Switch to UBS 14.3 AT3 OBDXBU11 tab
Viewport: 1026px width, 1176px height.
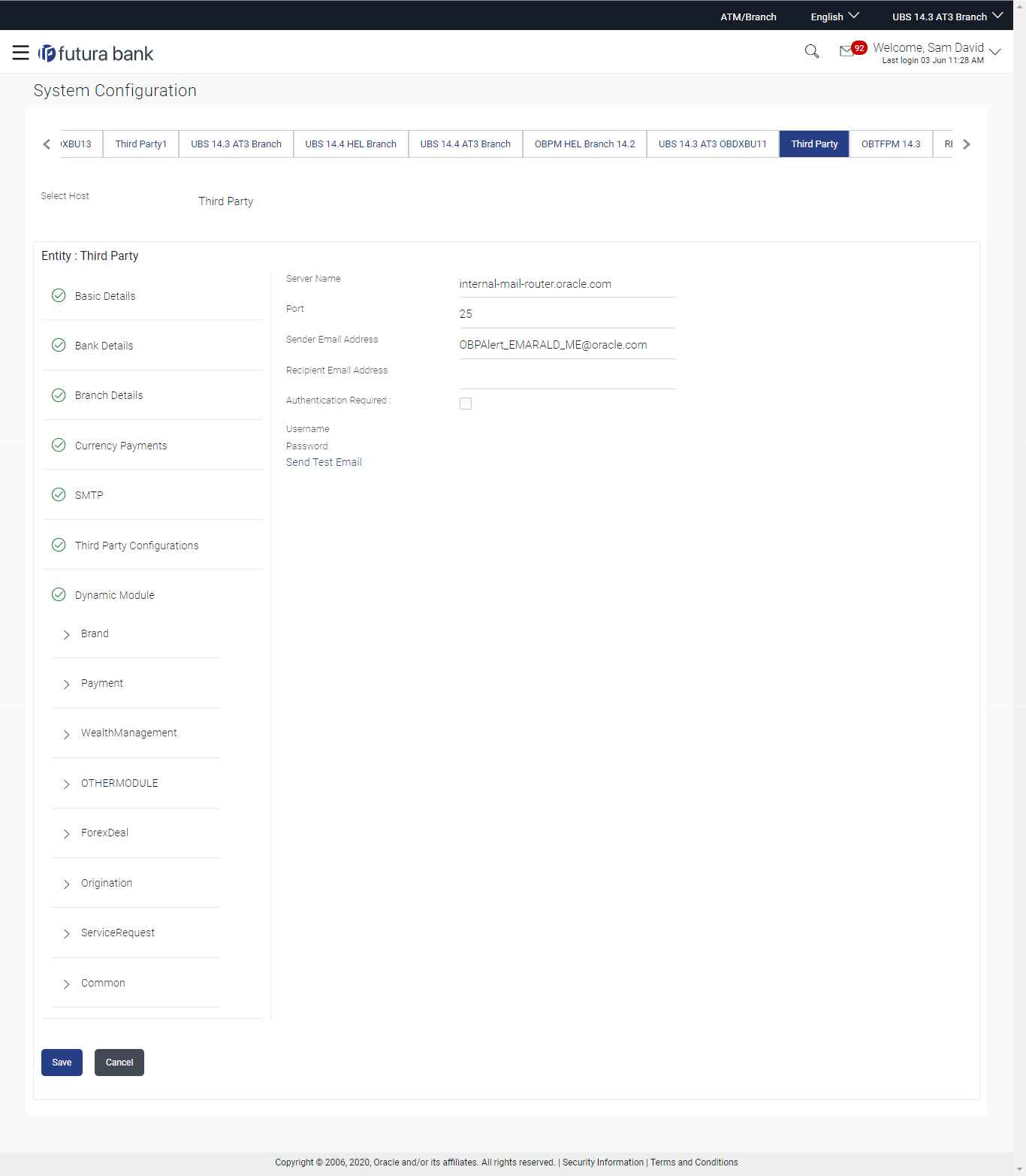coord(713,144)
